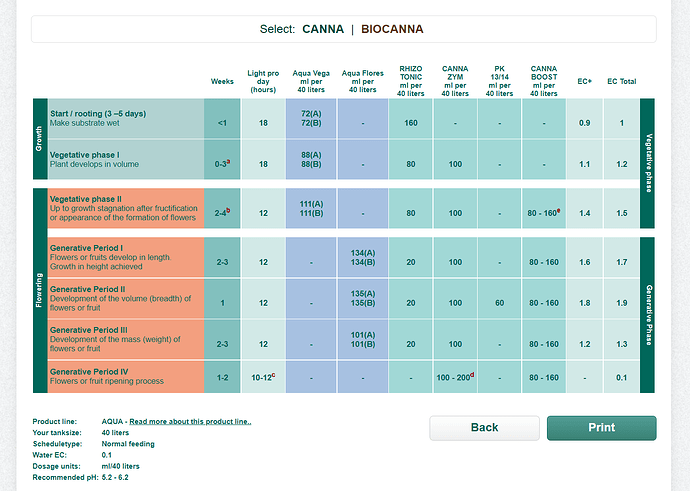Click the Water EC label
The width and height of the screenshot is (690, 491).
tap(50, 455)
